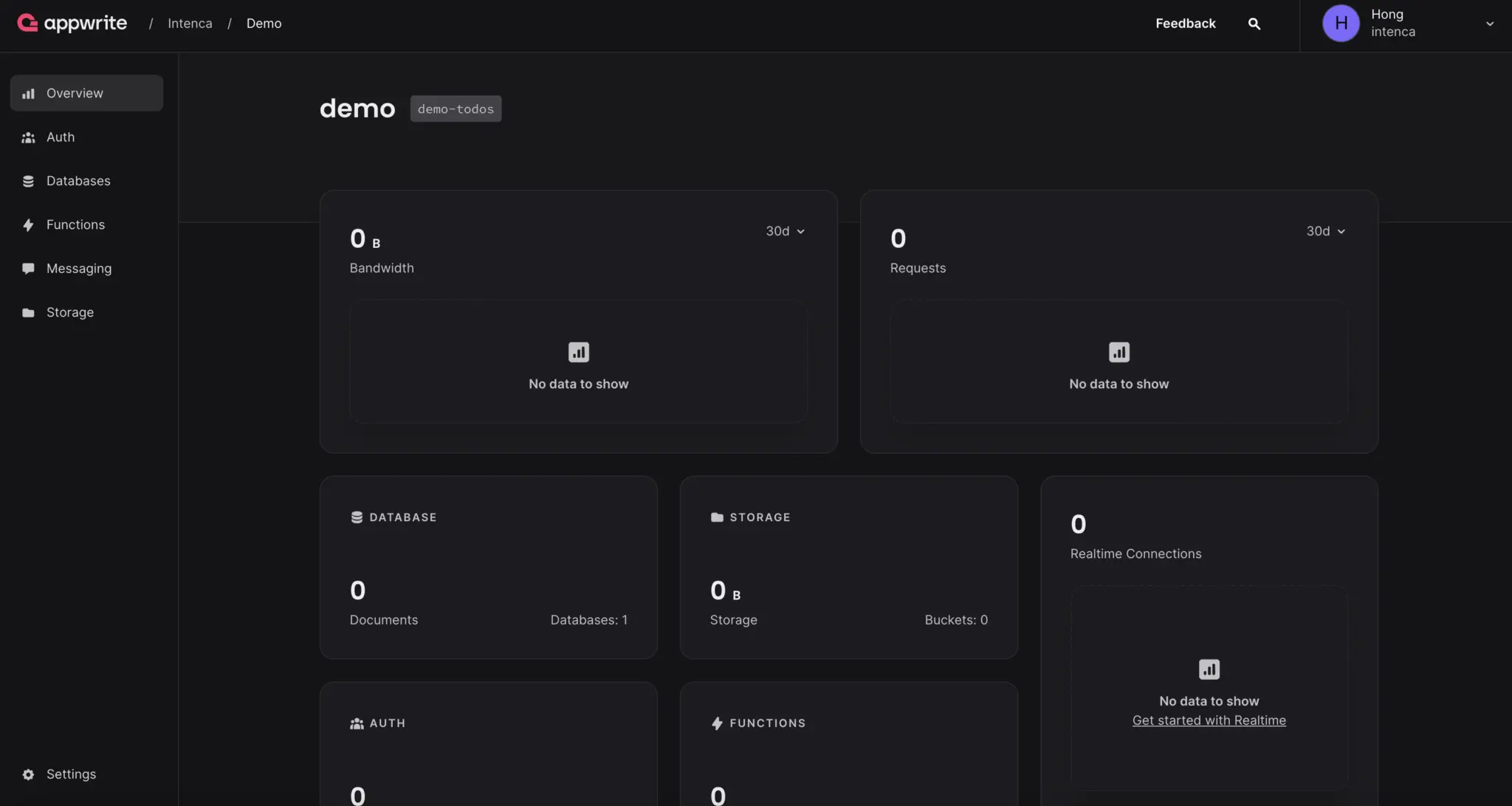Click the Storage folder icon in sidebar
This screenshot has height=806, width=1512.
pyautogui.click(x=28, y=312)
